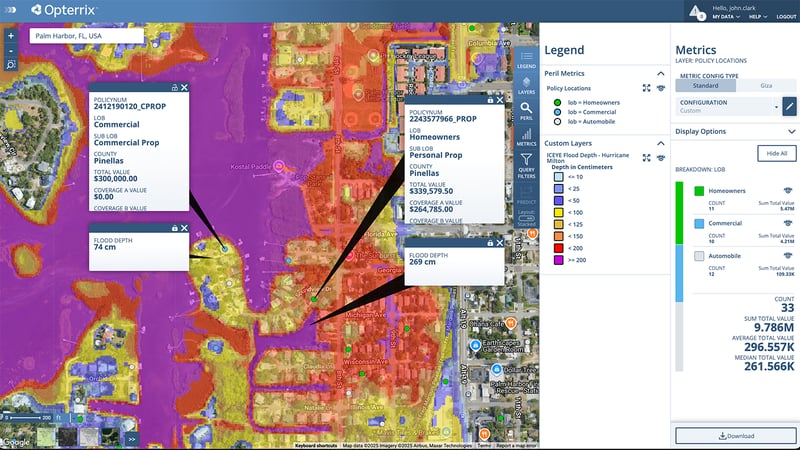Close the 74 cm flood depth popup
Viewport: 800px width, 450px height.
[x=184, y=228]
